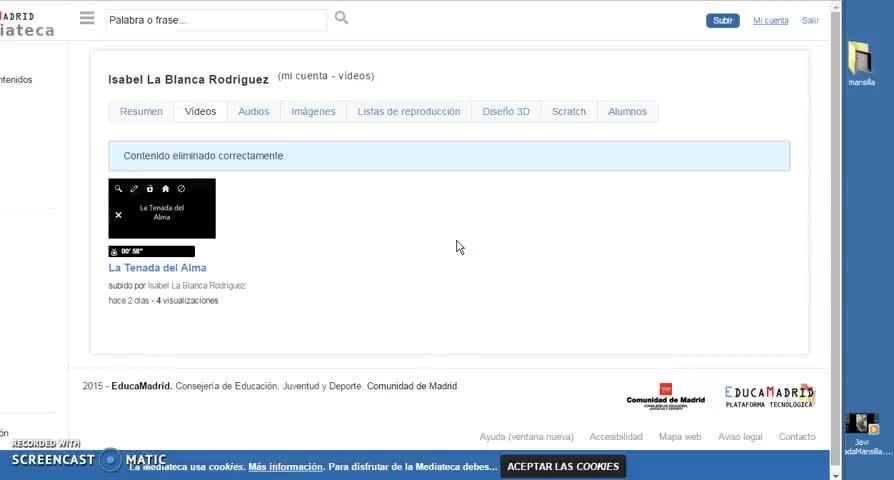Switch to Diseño 3D tab
The height and width of the screenshot is (480, 894).
point(506,112)
